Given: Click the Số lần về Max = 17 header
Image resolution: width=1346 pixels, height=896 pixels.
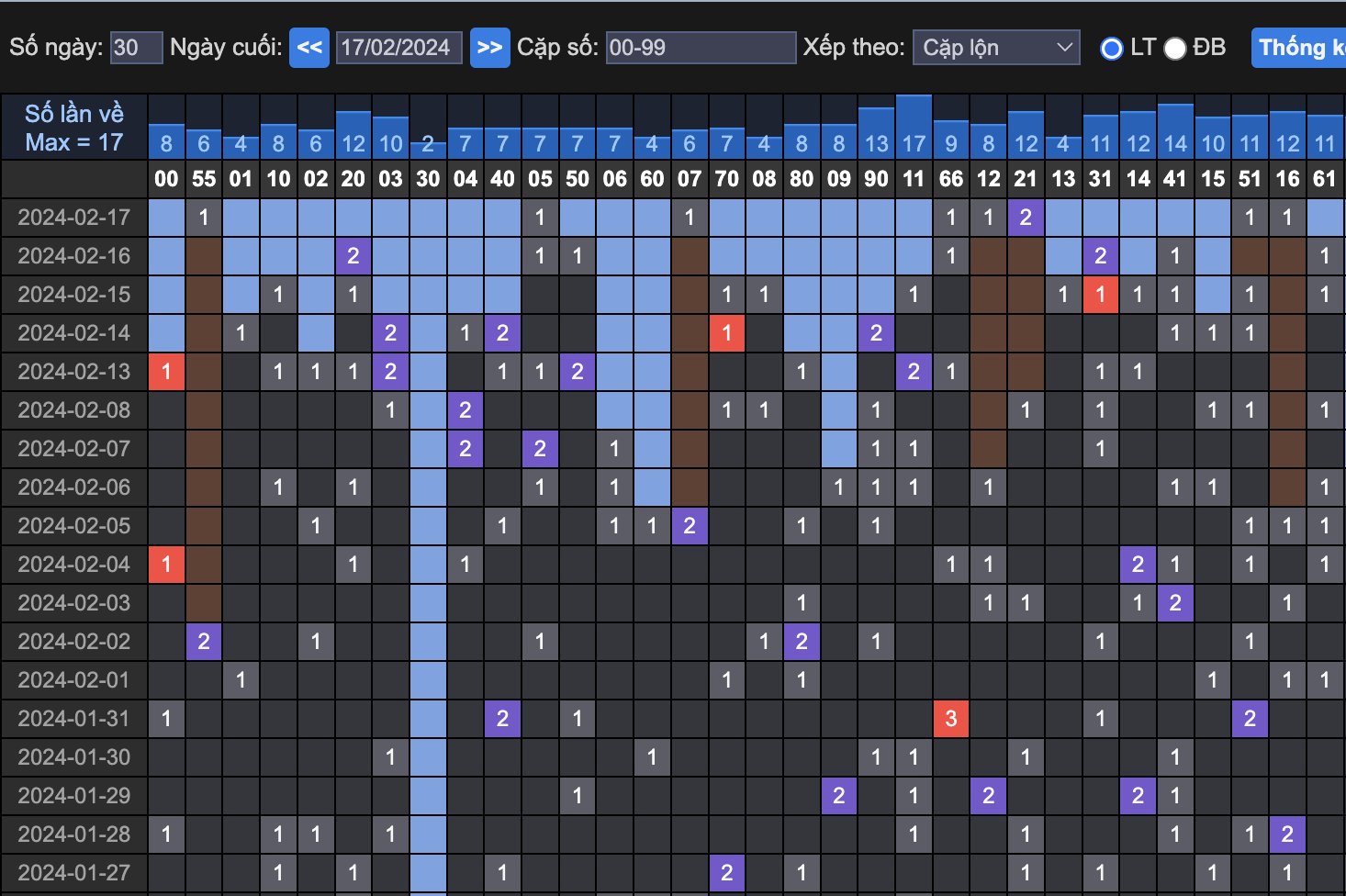Looking at the screenshot, I should pyautogui.click(x=74, y=128).
